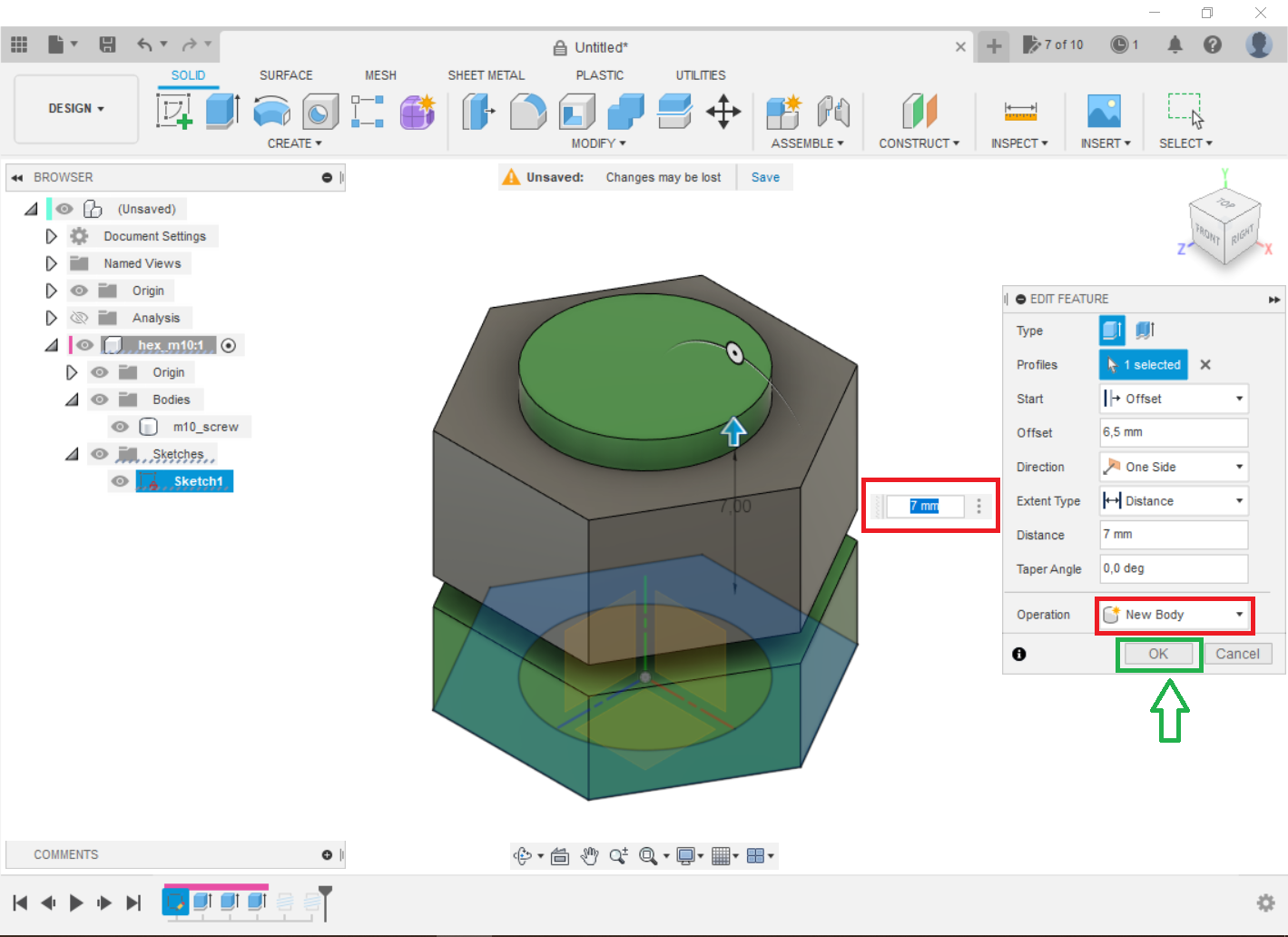
Task: Click the Insert image icon
Action: click(x=1104, y=112)
